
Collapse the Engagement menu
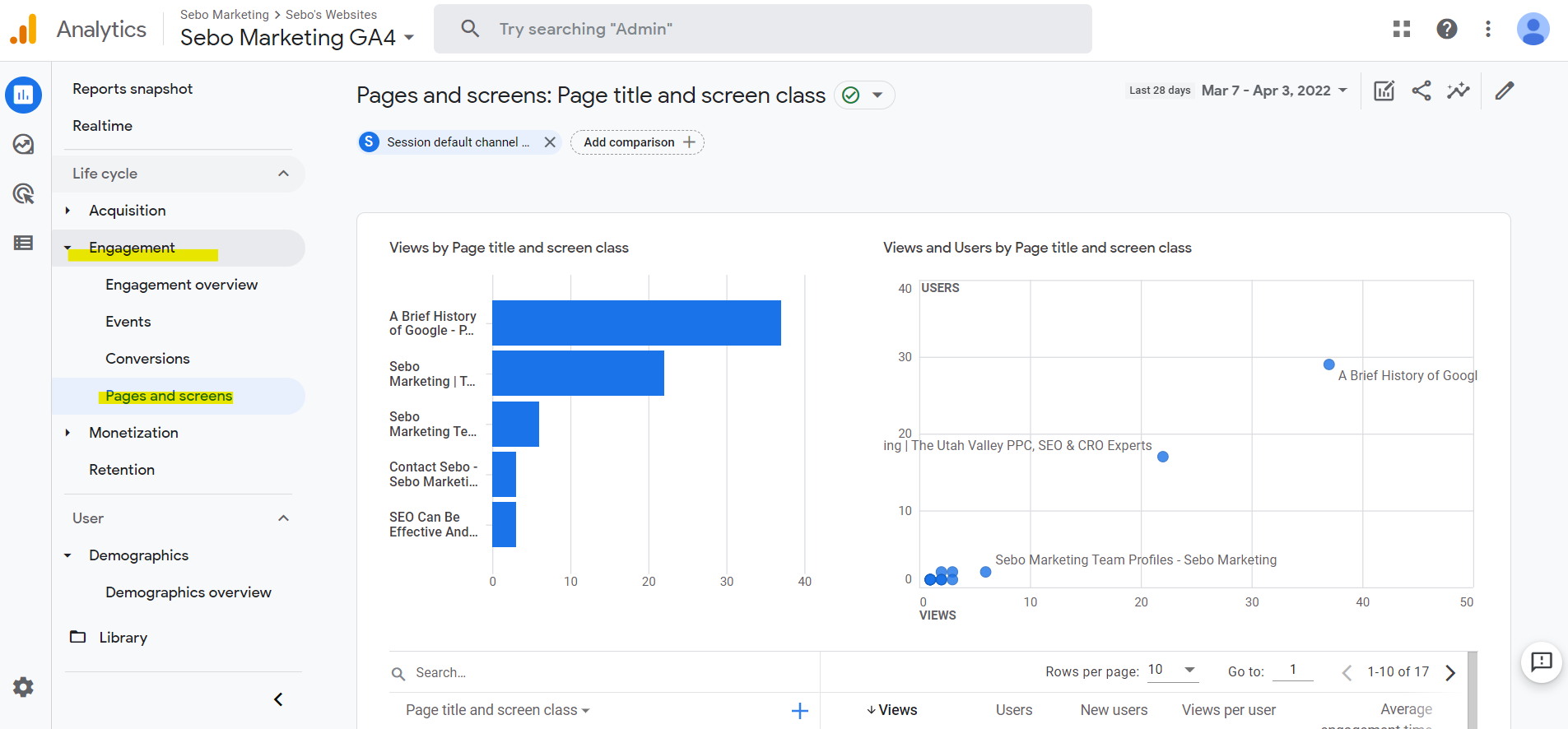coord(67,248)
